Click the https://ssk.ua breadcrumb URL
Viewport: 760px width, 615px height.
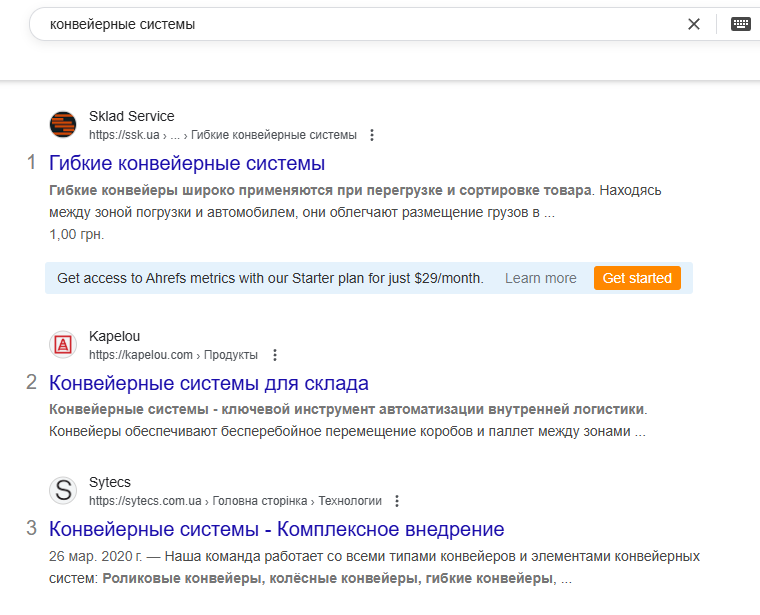tap(124, 135)
